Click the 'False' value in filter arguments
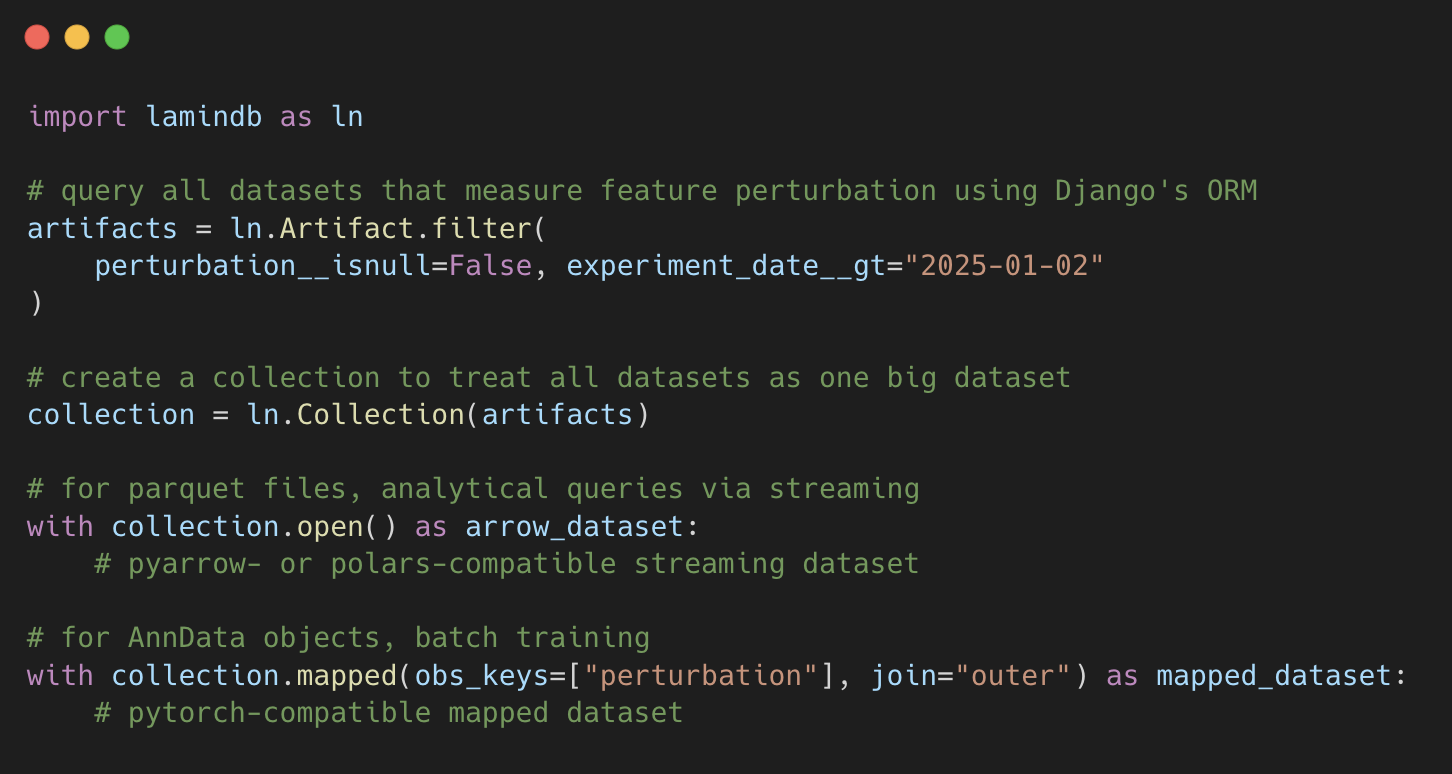The image size is (1452, 774). (490, 266)
